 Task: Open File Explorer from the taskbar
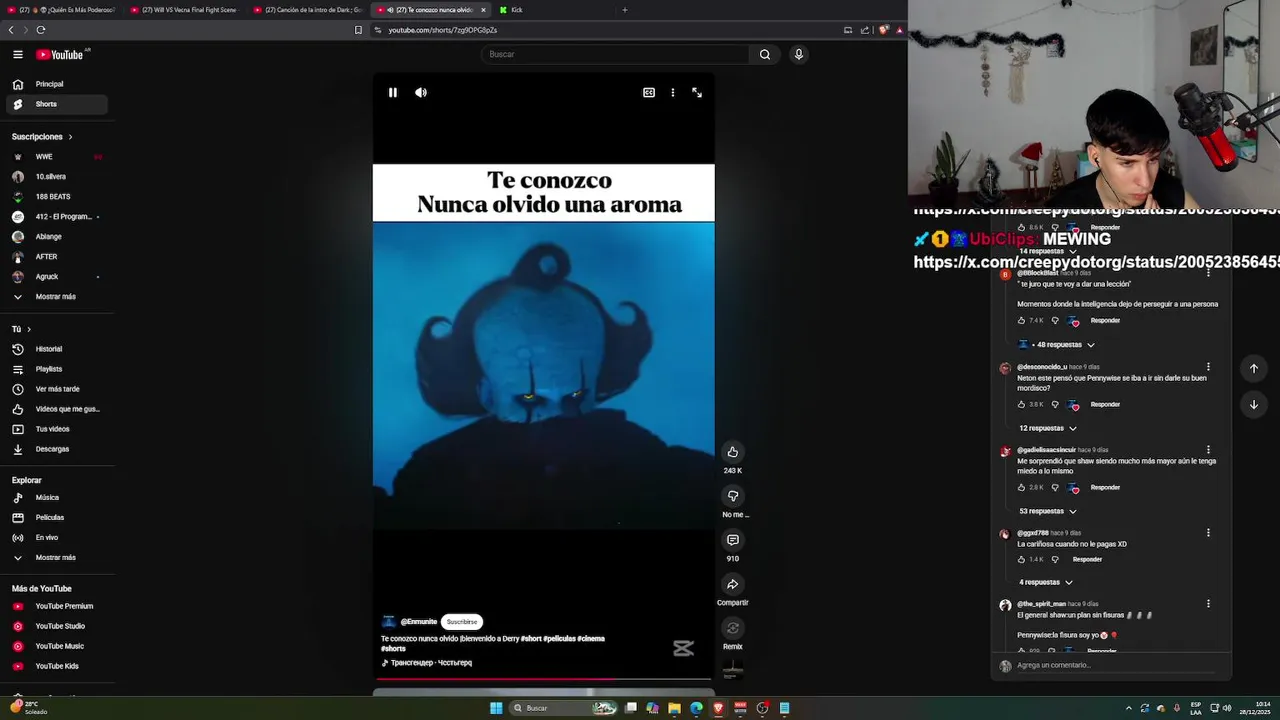(675, 708)
